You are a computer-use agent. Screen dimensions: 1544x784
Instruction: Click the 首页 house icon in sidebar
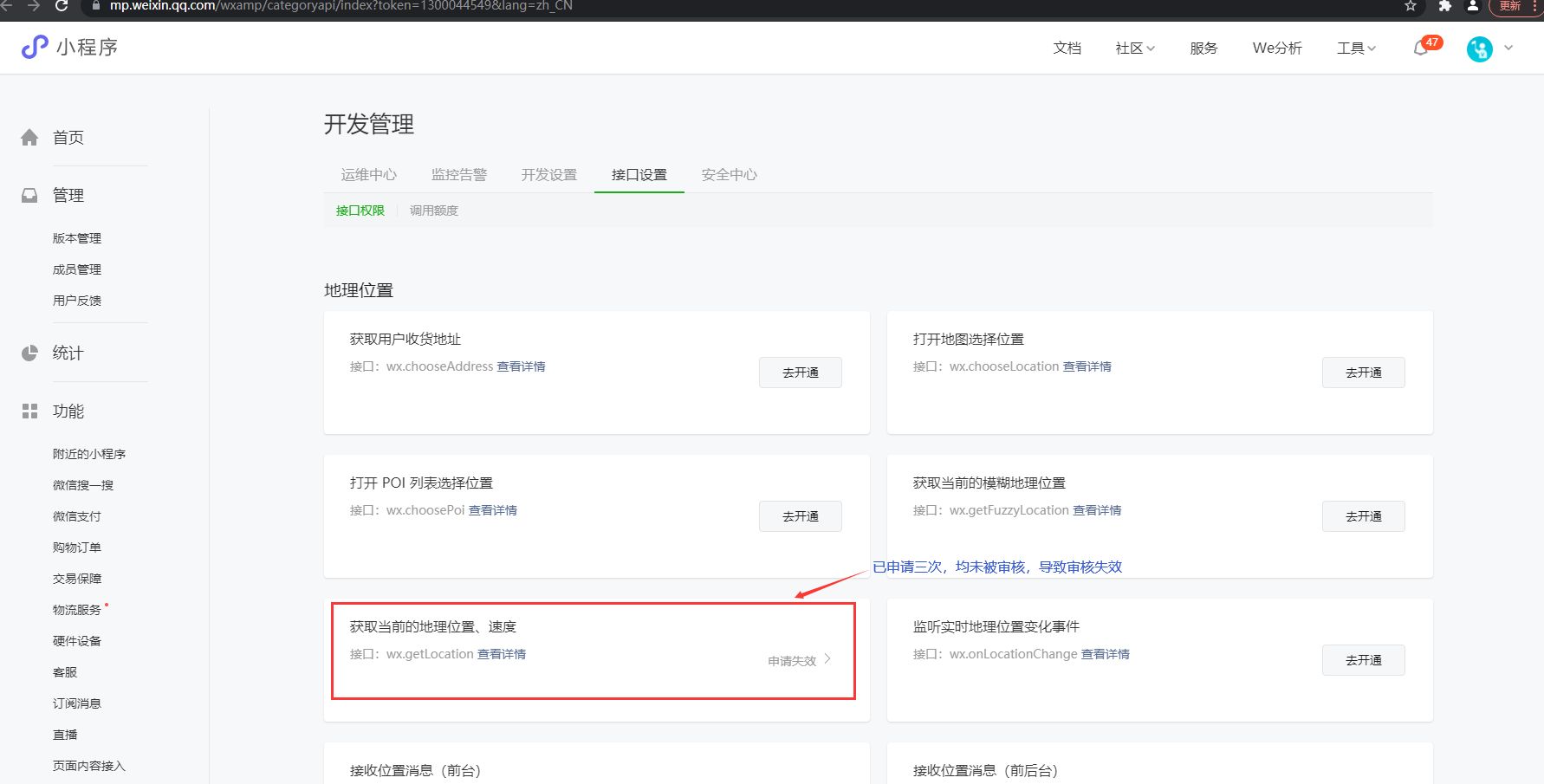point(29,138)
